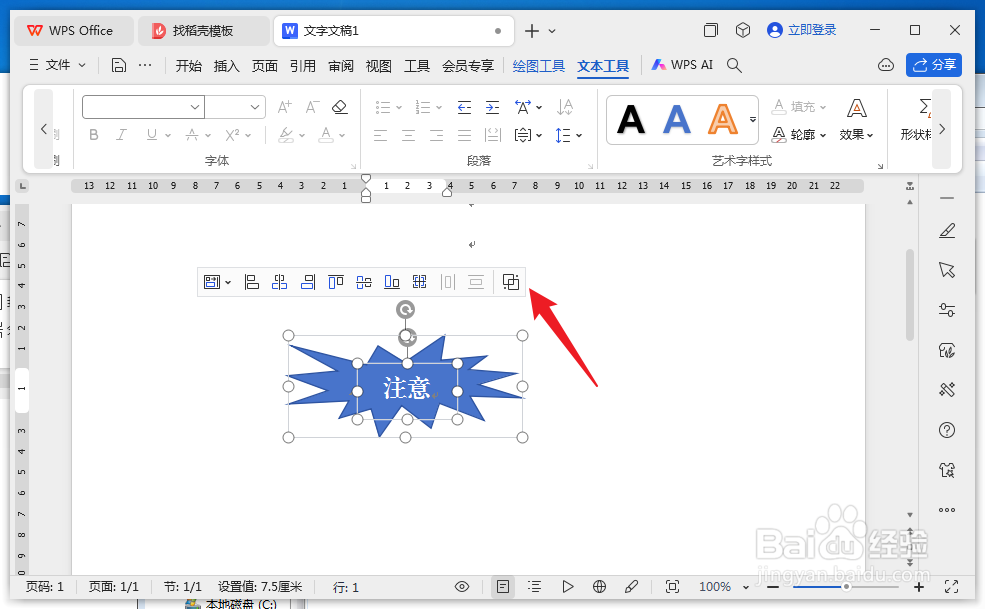Viewport: 985px width, 609px height.
Task: Expand the art text styles gallery
Action: pos(752,119)
